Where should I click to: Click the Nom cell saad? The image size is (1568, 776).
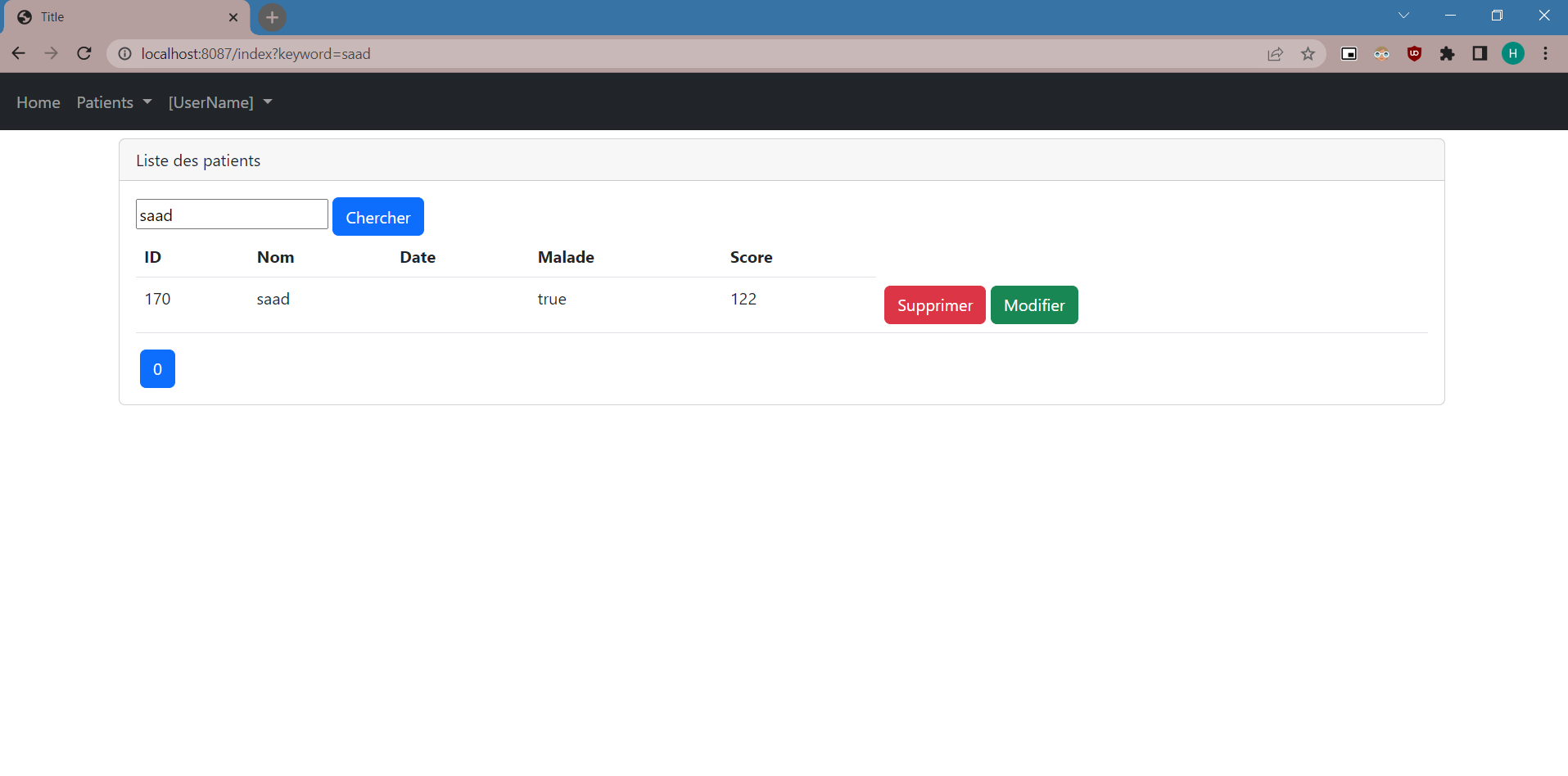coord(273,299)
